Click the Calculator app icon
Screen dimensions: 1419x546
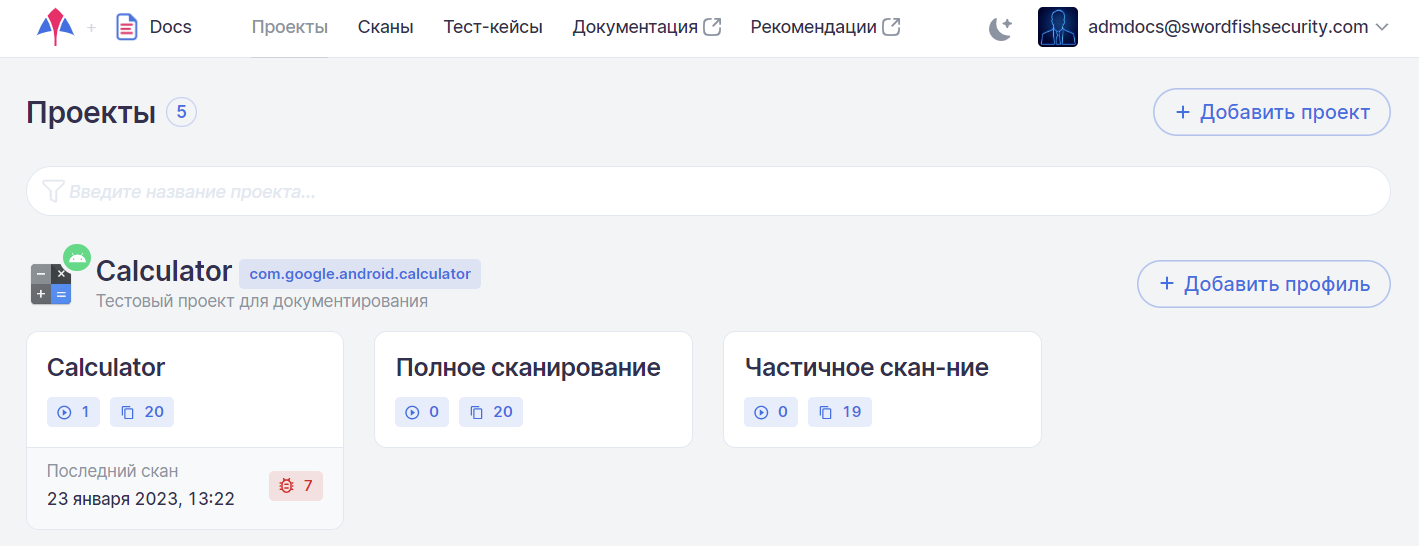(51, 284)
